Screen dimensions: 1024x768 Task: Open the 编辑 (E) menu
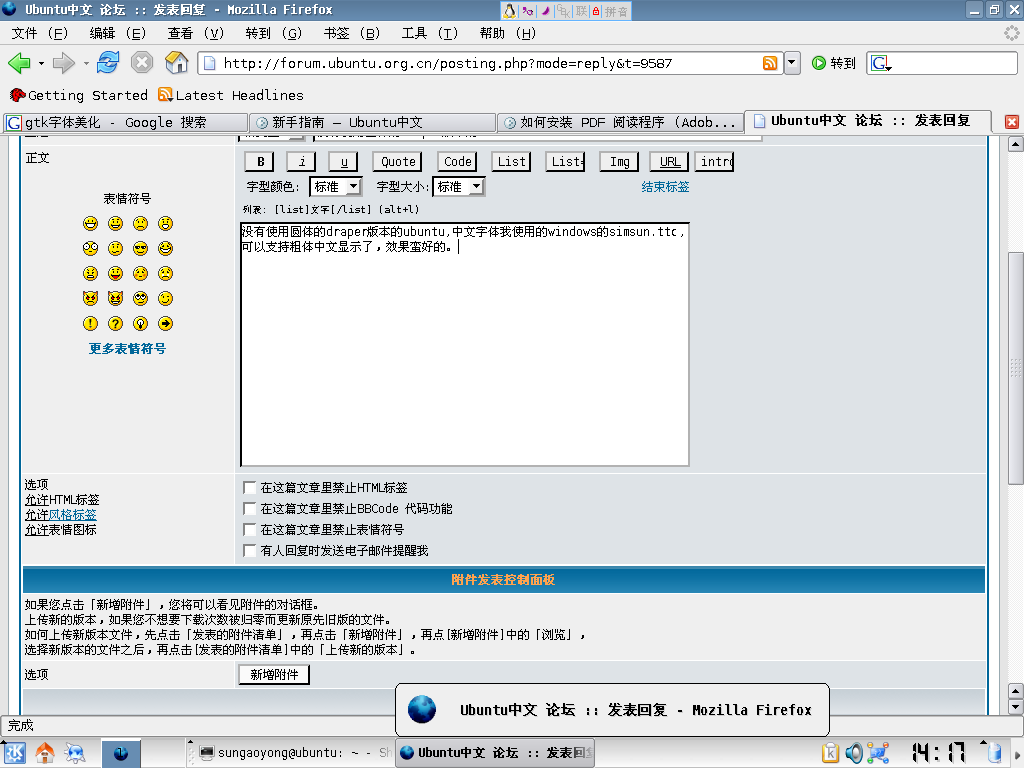(x=118, y=33)
